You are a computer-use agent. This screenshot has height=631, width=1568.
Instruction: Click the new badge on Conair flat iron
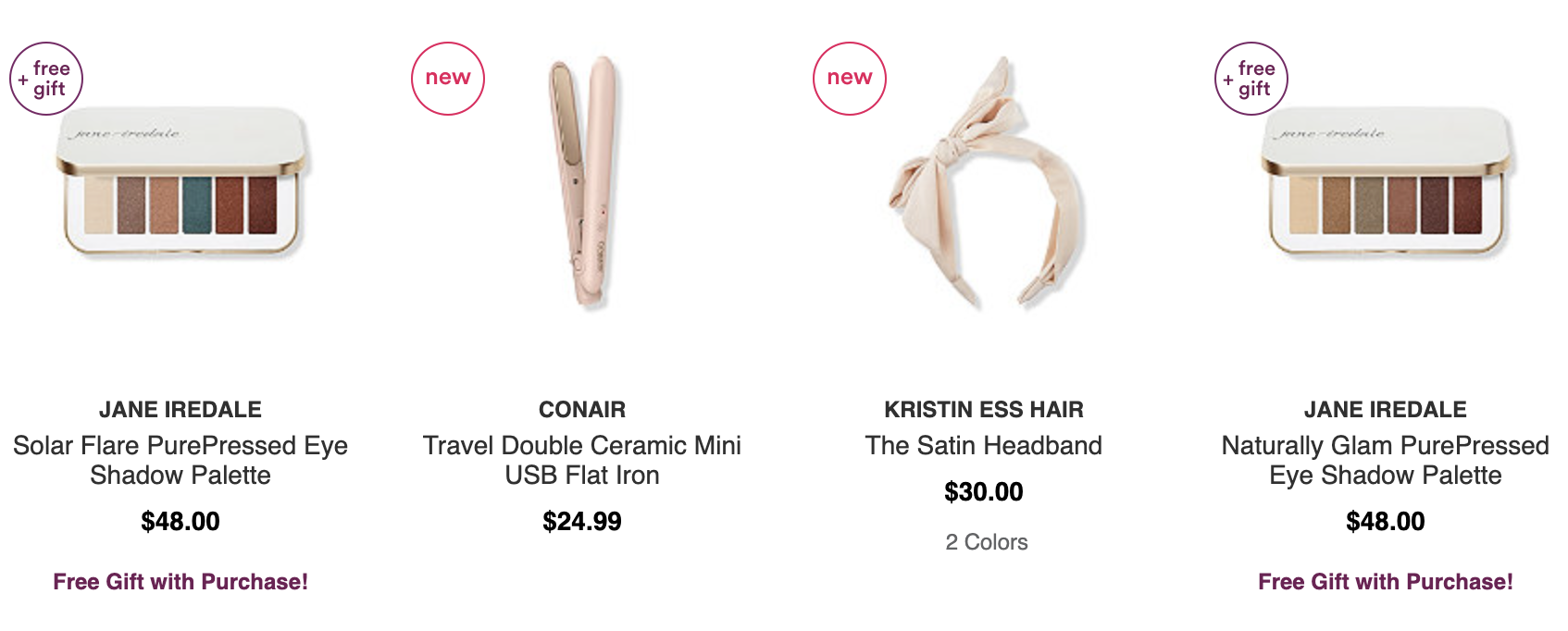click(448, 79)
